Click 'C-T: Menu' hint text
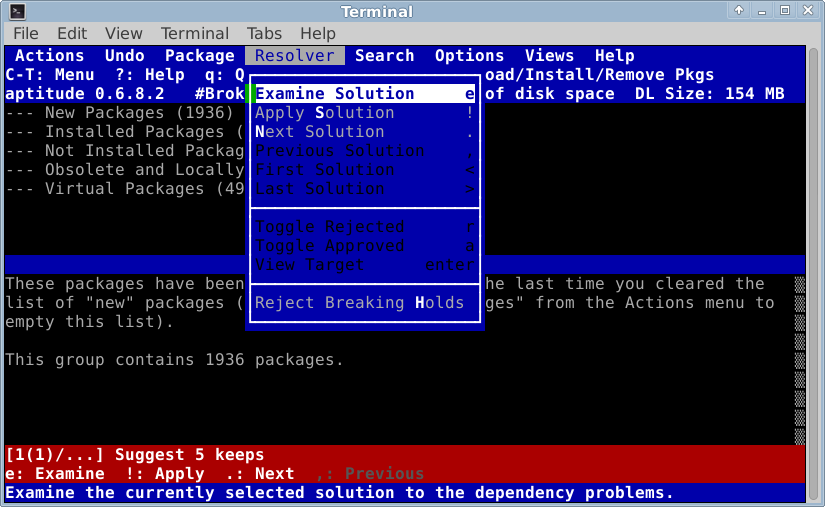Screen dimensions: 825x507 pyautogui.click(x=49, y=75)
